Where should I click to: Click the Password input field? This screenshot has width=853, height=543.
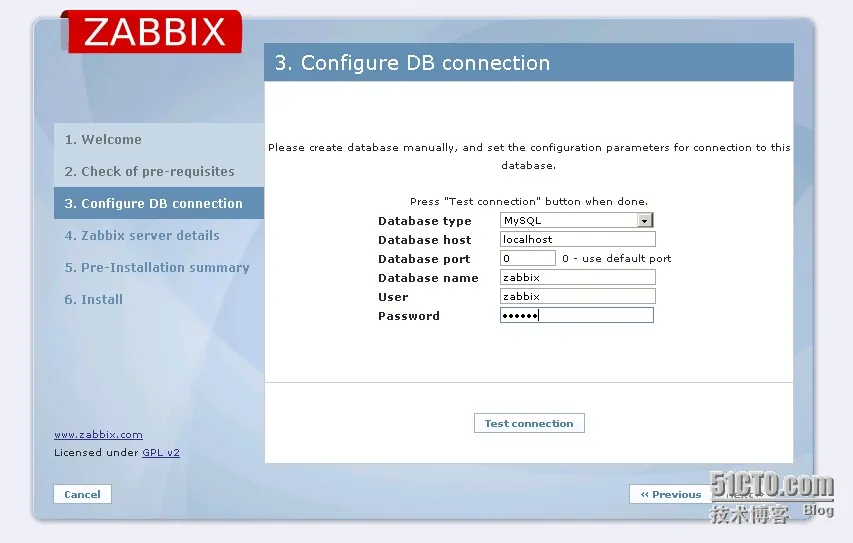tap(577, 316)
